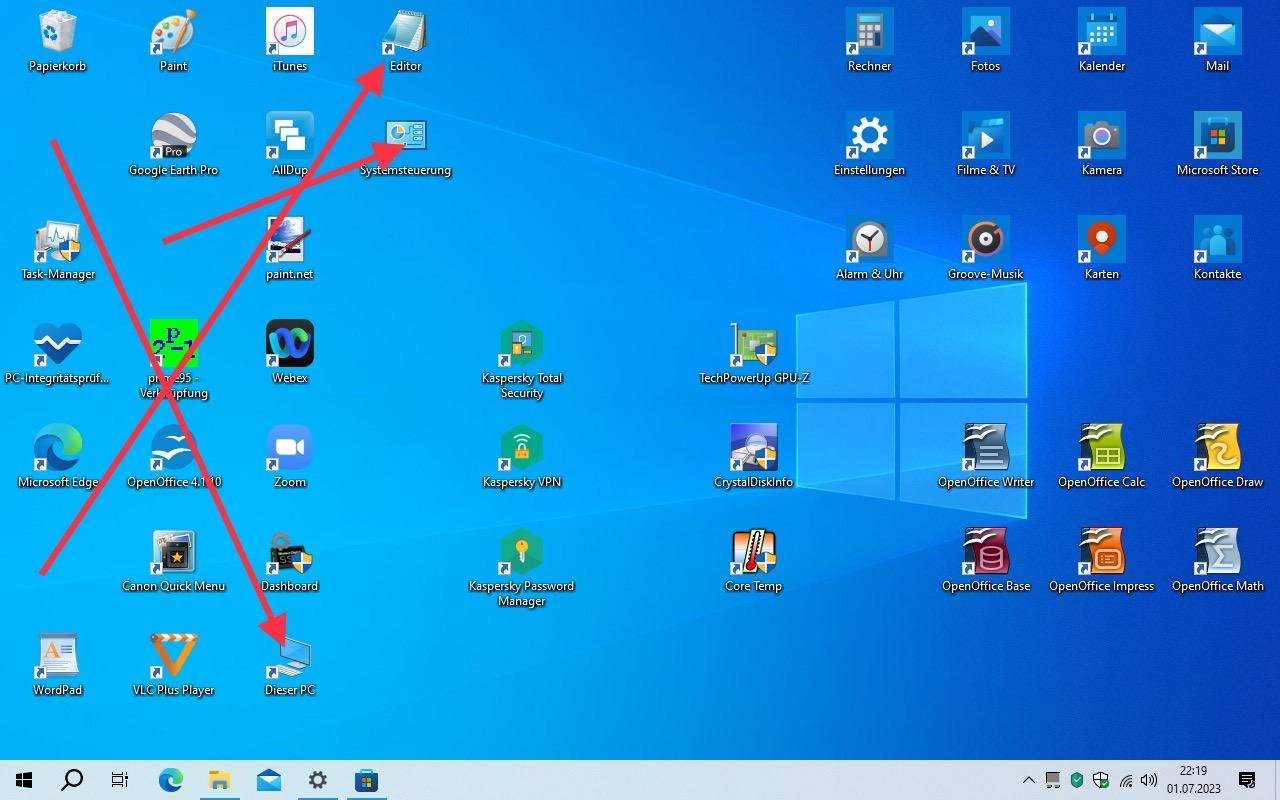Show hidden system tray icons

[x=1028, y=780]
